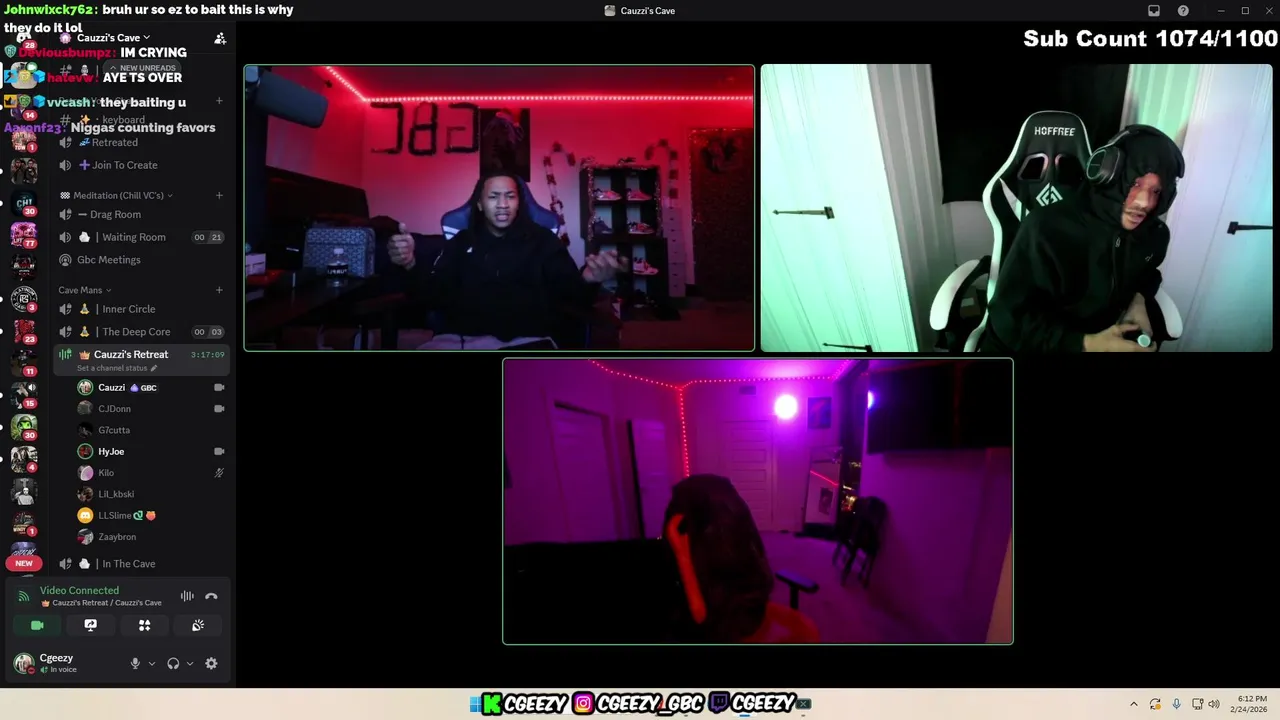Click muted microphone icon next to Kilo
The image size is (1280, 720).
(219, 473)
